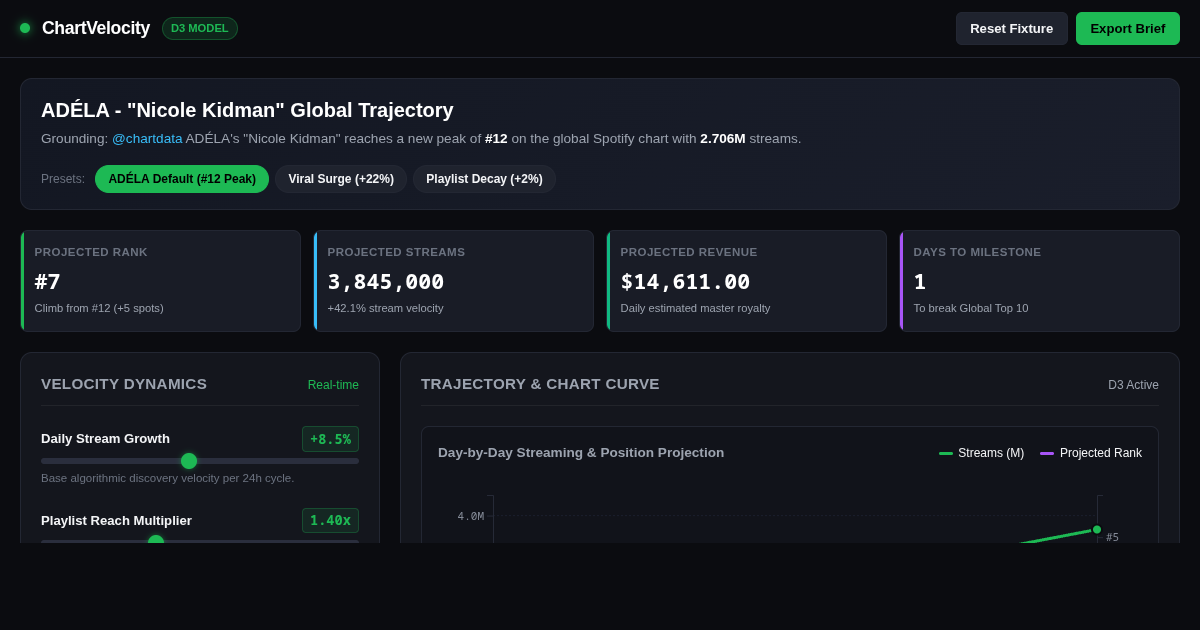Click the Days to Milestone value 1

click(920, 282)
